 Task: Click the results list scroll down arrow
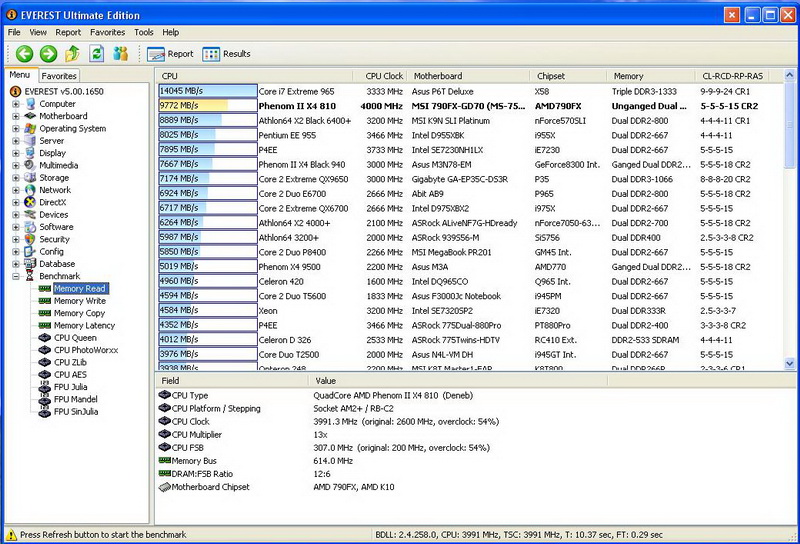click(789, 364)
